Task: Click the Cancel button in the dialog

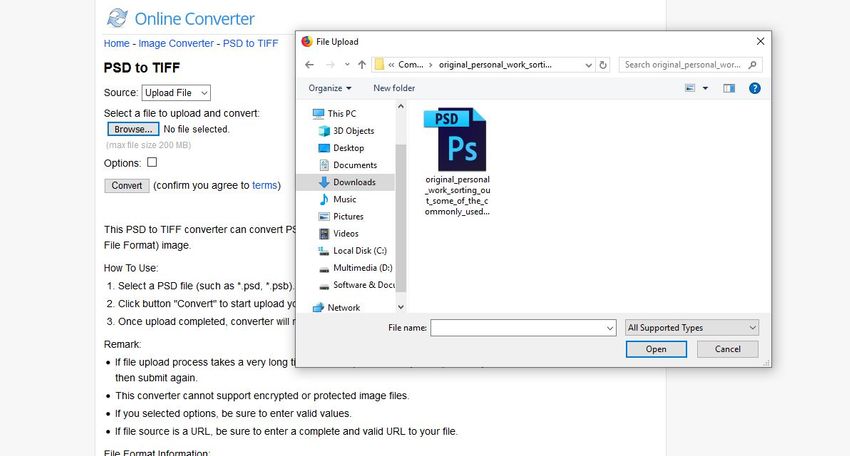Action: coord(727,349)
